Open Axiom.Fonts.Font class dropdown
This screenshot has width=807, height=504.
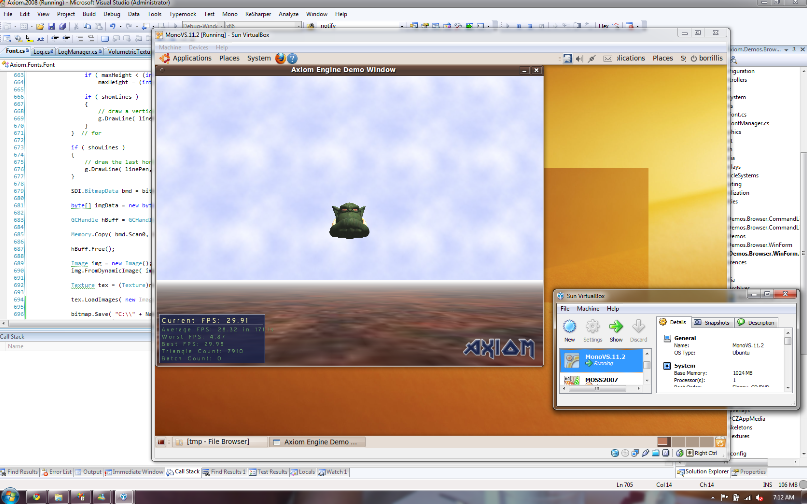click(x=76, y=65)
